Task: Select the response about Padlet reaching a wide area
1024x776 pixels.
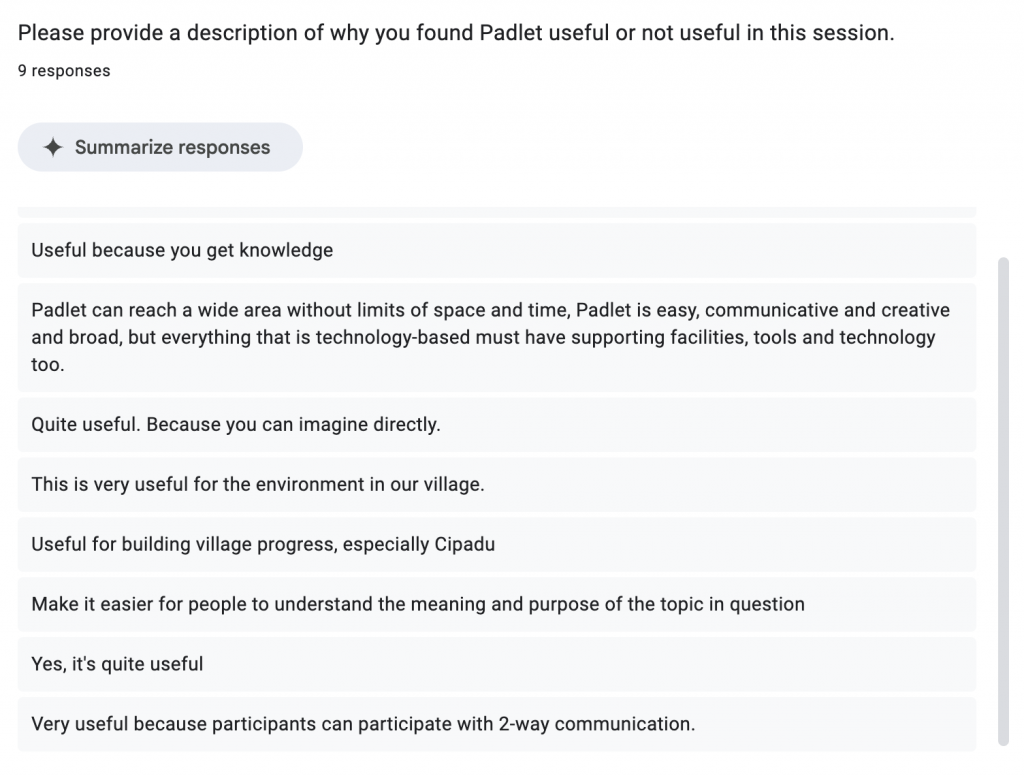Action: (497, 337)
